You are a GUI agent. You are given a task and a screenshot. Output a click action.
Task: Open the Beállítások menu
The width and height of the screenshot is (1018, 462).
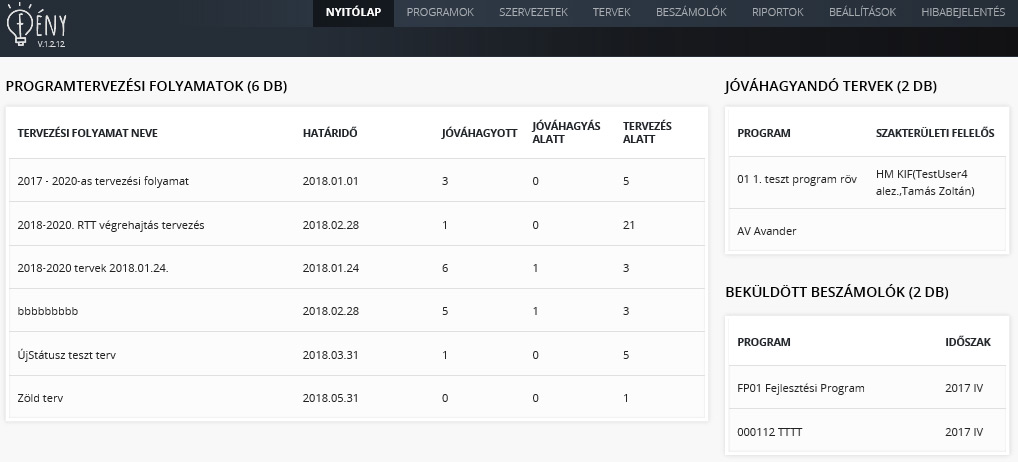[861, 12]
